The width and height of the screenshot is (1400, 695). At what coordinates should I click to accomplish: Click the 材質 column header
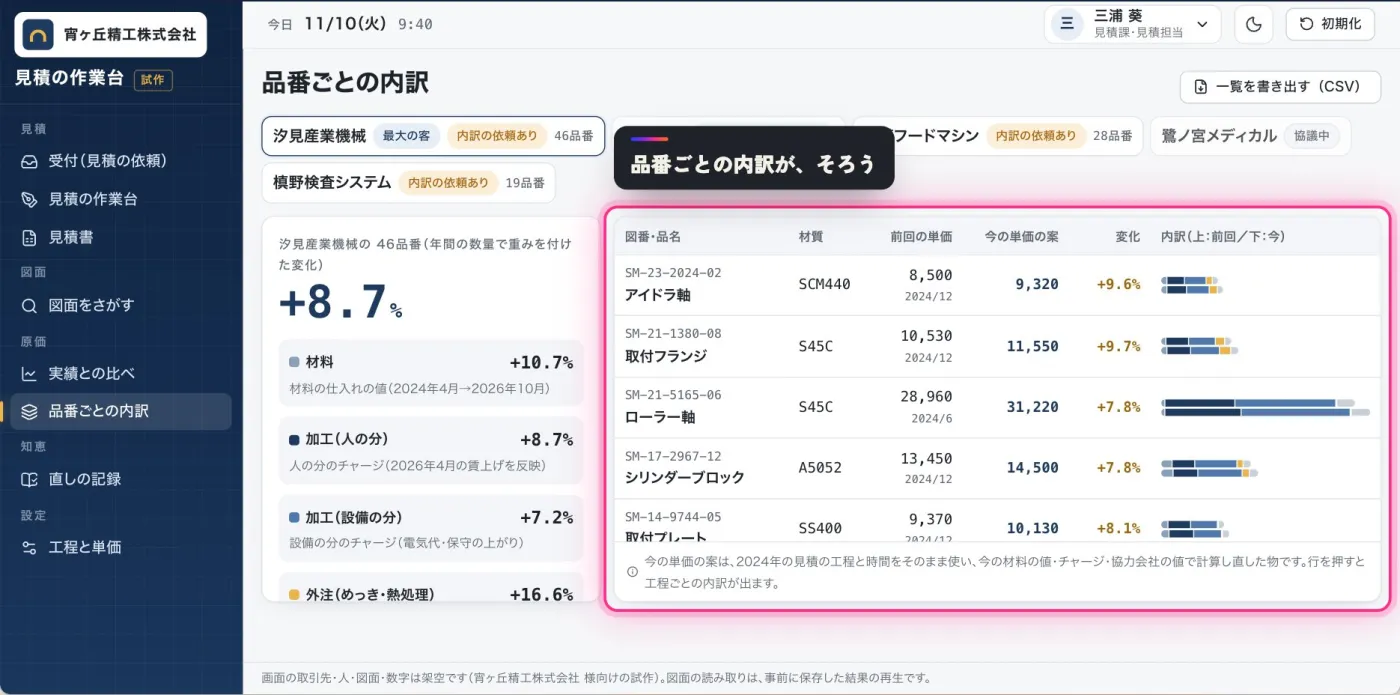click(811, 237)
